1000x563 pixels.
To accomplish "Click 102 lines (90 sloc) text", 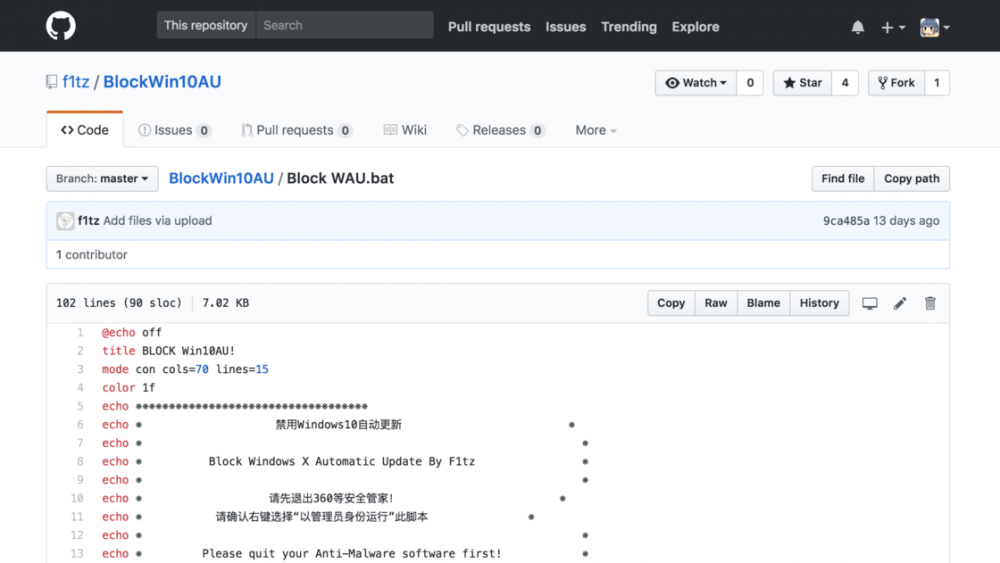I will coord(119,303).
